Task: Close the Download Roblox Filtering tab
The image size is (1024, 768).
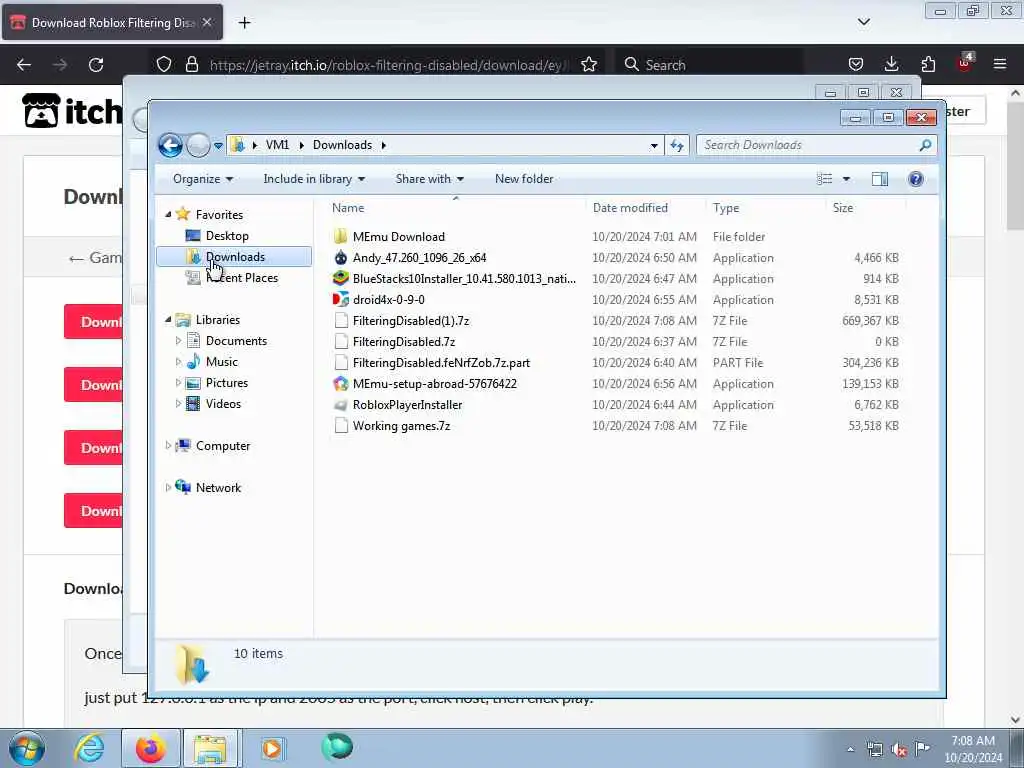Action: (x=206, y=22)
